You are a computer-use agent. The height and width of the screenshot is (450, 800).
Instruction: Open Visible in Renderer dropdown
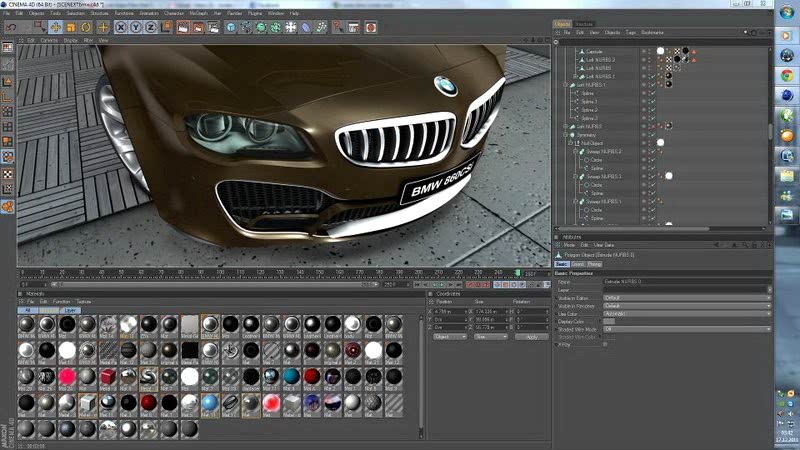(687, 306)
